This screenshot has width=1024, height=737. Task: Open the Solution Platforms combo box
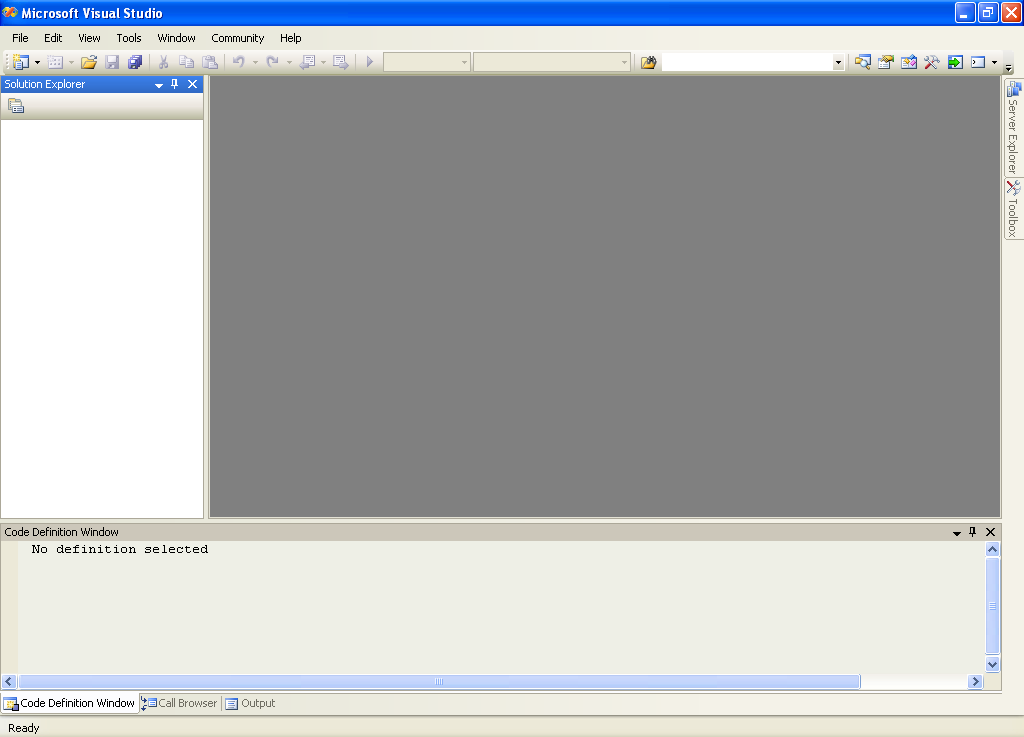[x=552, y=62]
